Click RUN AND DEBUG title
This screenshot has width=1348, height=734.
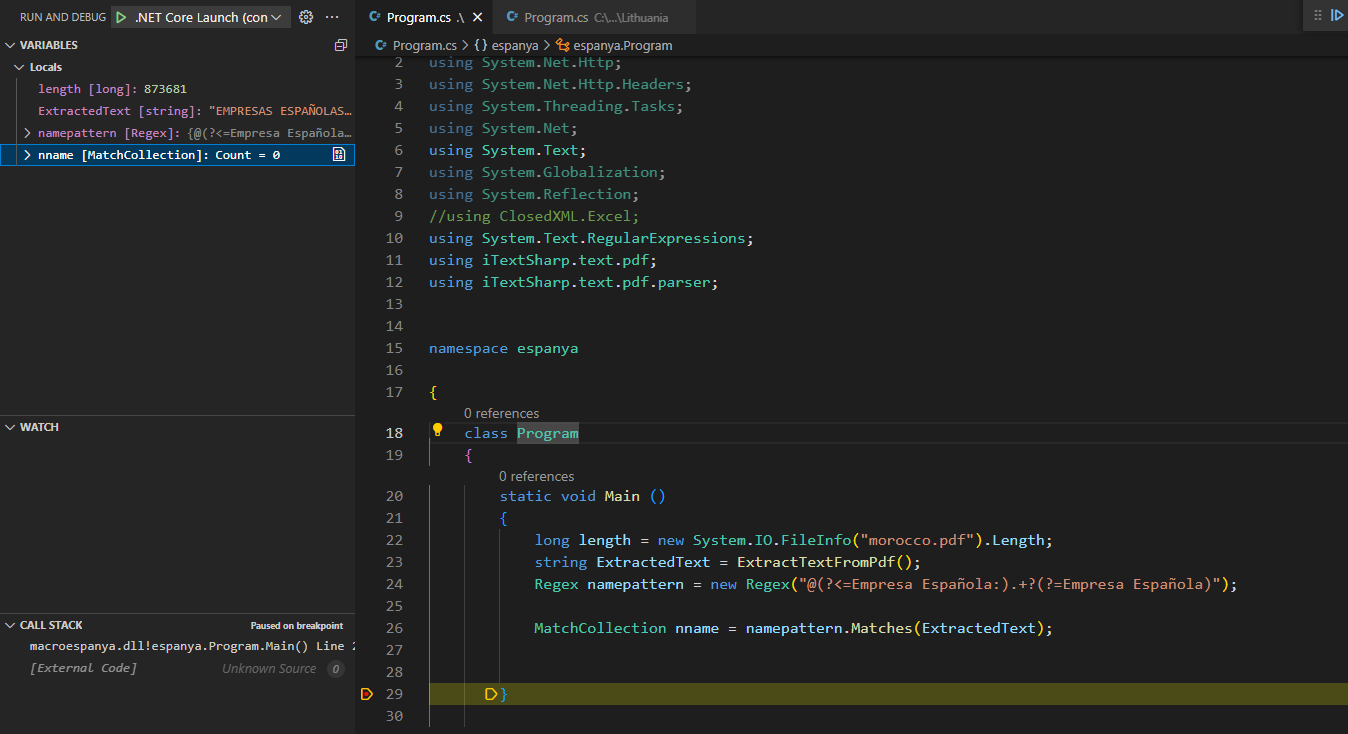[63, 17]
